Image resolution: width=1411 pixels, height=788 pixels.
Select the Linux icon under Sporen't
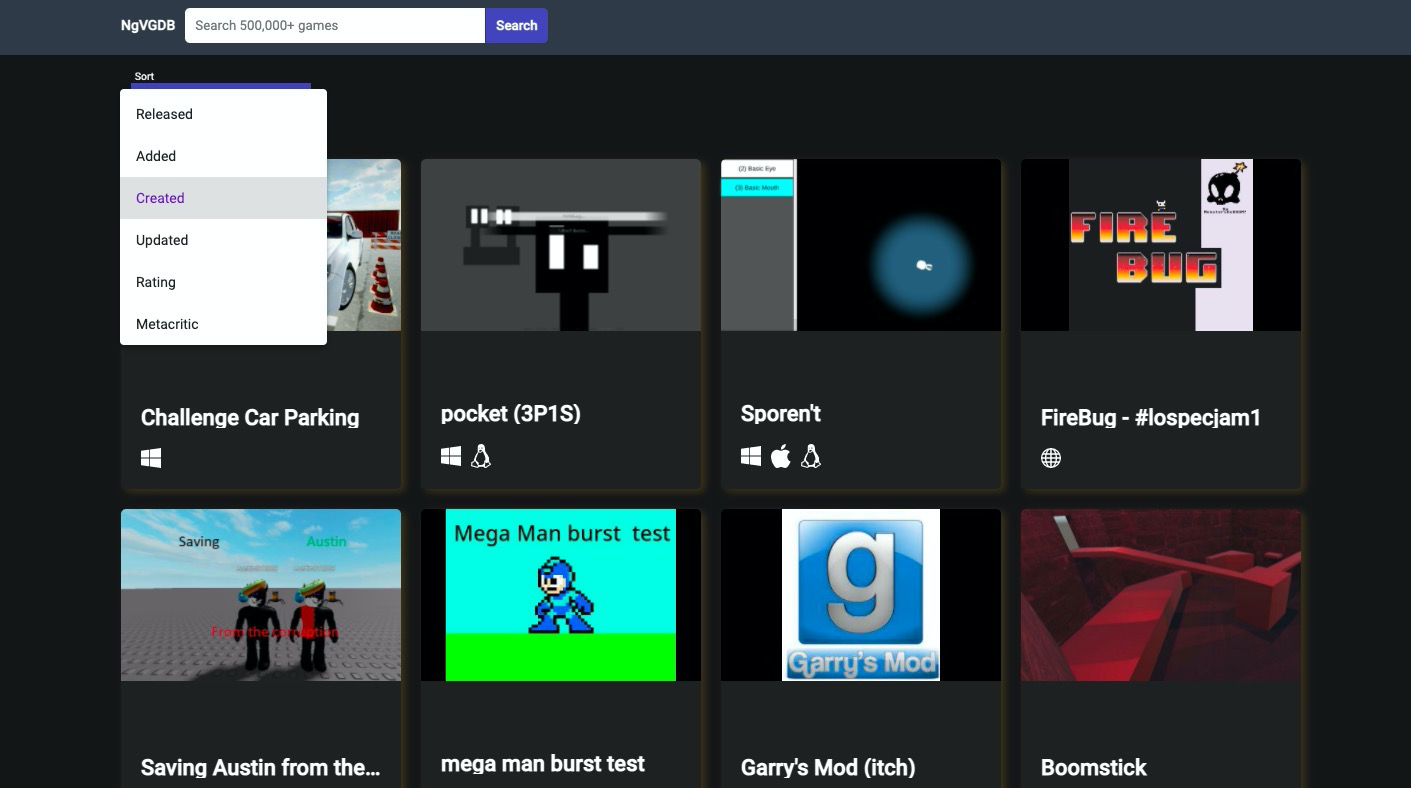(811, 456)
